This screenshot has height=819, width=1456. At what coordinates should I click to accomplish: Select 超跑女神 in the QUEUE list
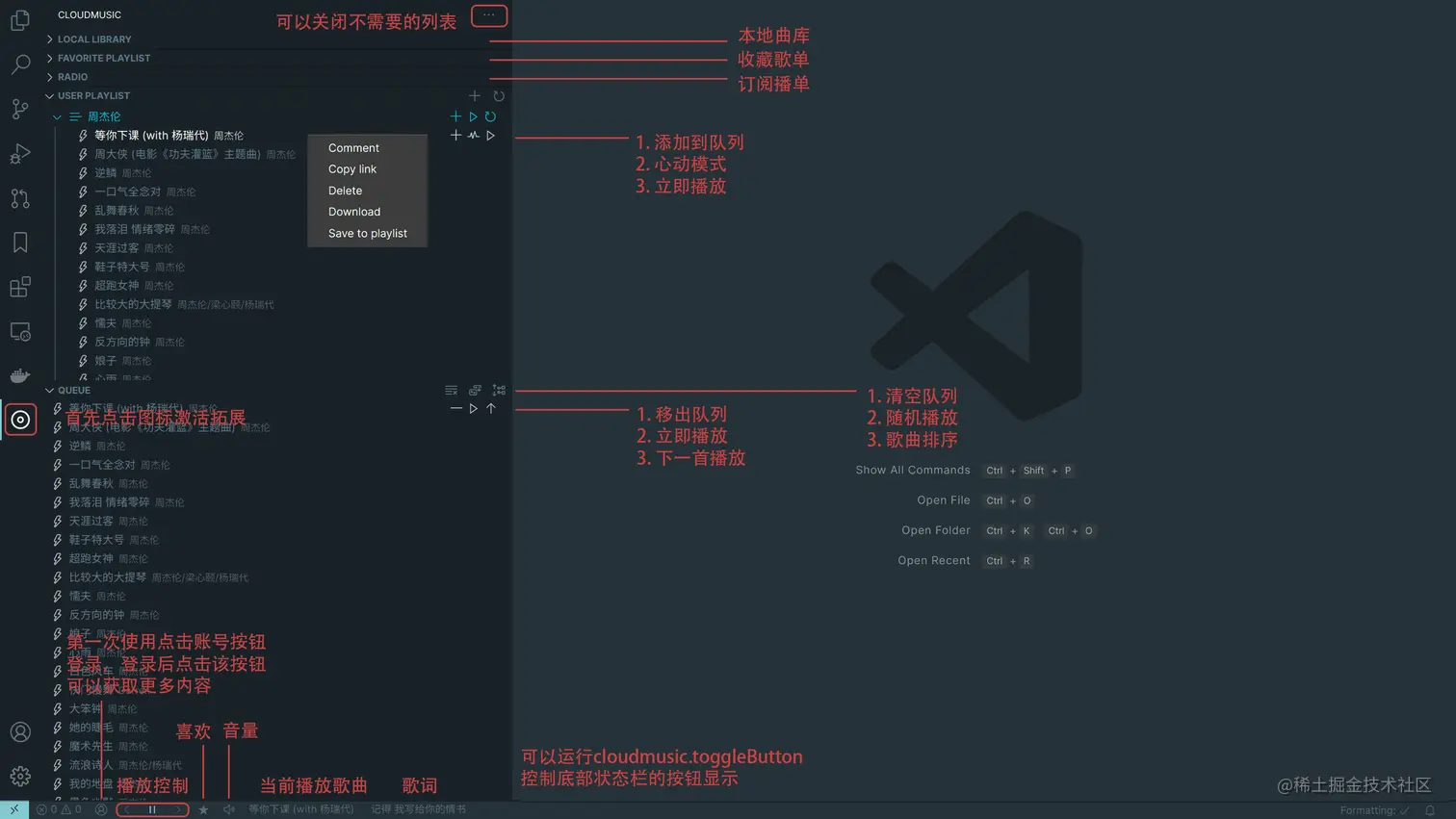click(91, 558)
